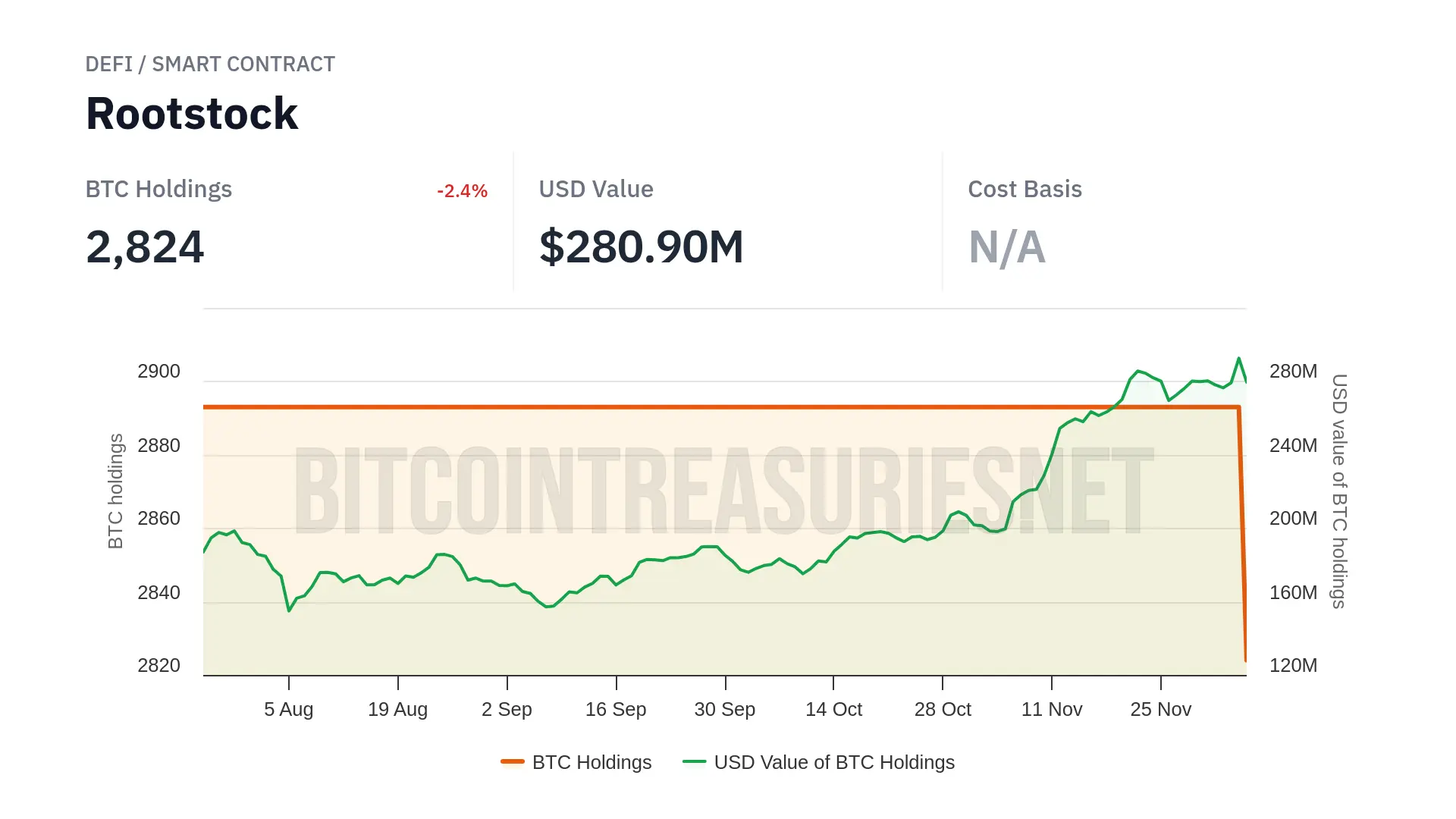
Task: Click the 11 Nov axis tick label
Action: [x=1052, y=710]
